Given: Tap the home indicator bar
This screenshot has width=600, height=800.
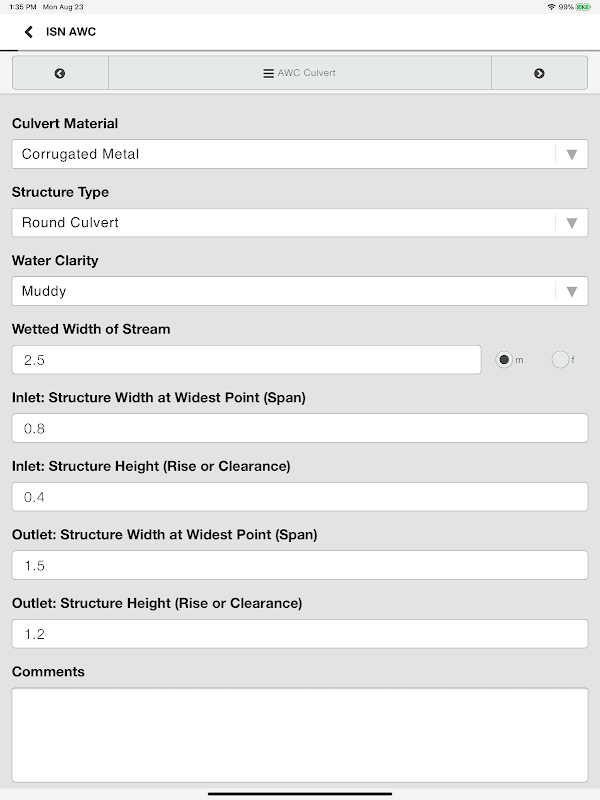Looking at the screenshot, I should (300, 794).
